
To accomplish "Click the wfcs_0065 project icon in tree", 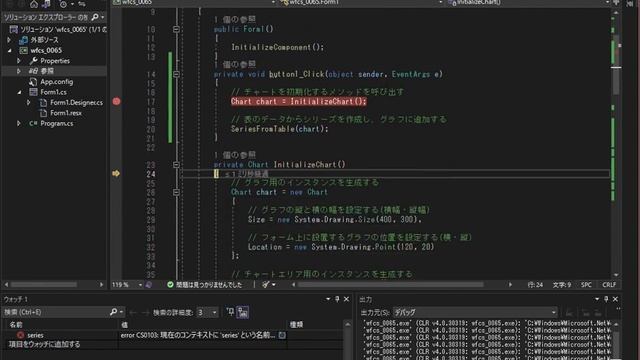I will click(x=24, y=51).
